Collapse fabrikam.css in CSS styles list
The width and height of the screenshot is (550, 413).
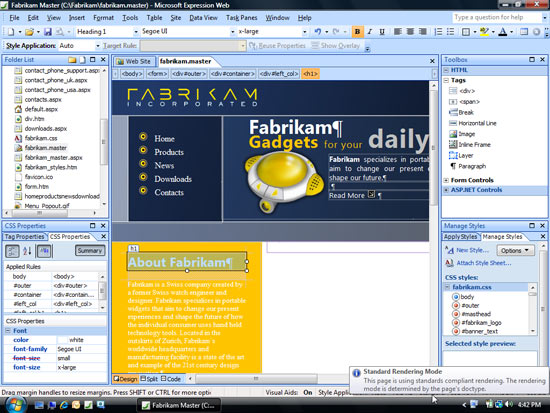(448, 287)
